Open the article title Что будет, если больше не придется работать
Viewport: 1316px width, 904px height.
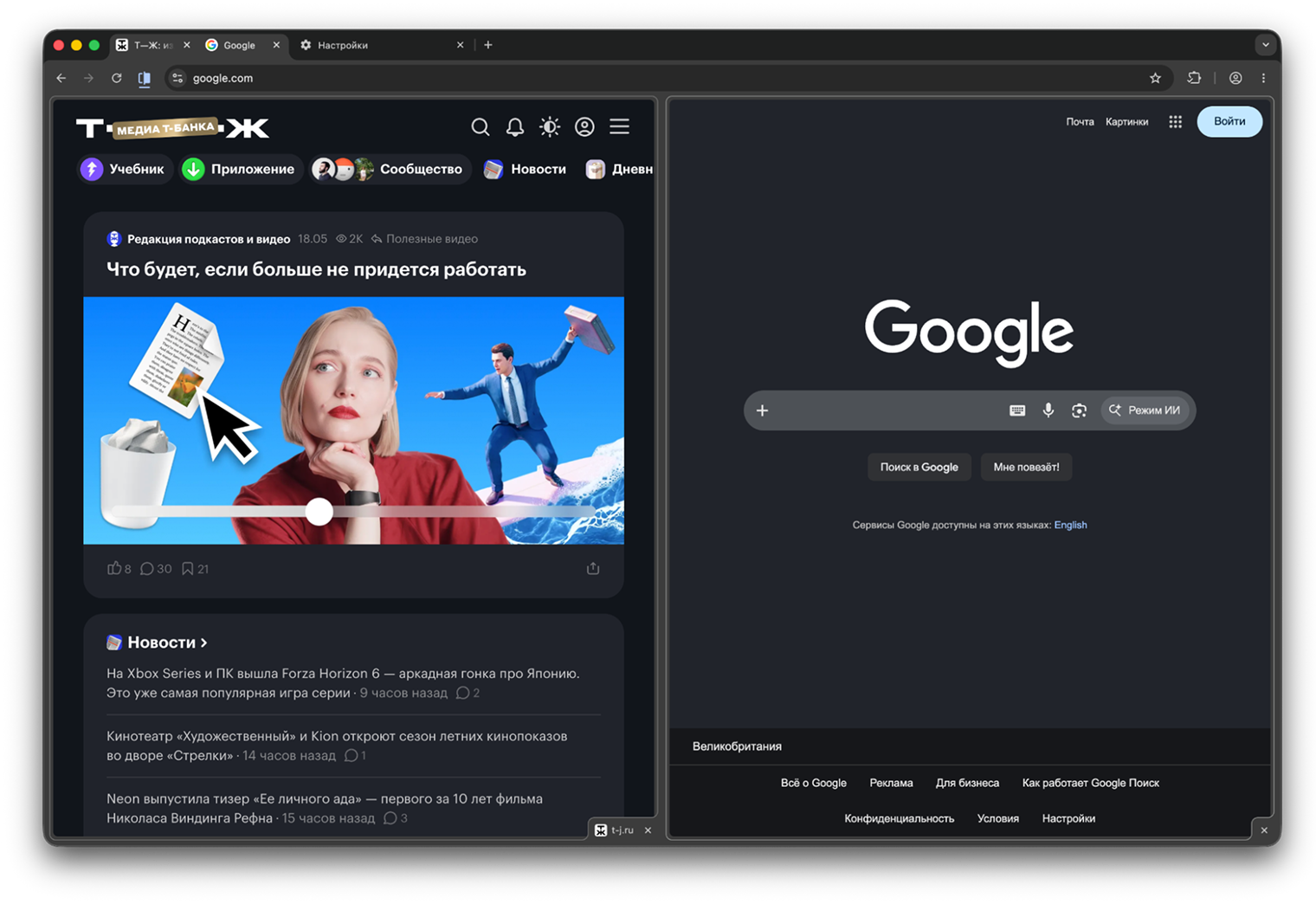(316, 269)
